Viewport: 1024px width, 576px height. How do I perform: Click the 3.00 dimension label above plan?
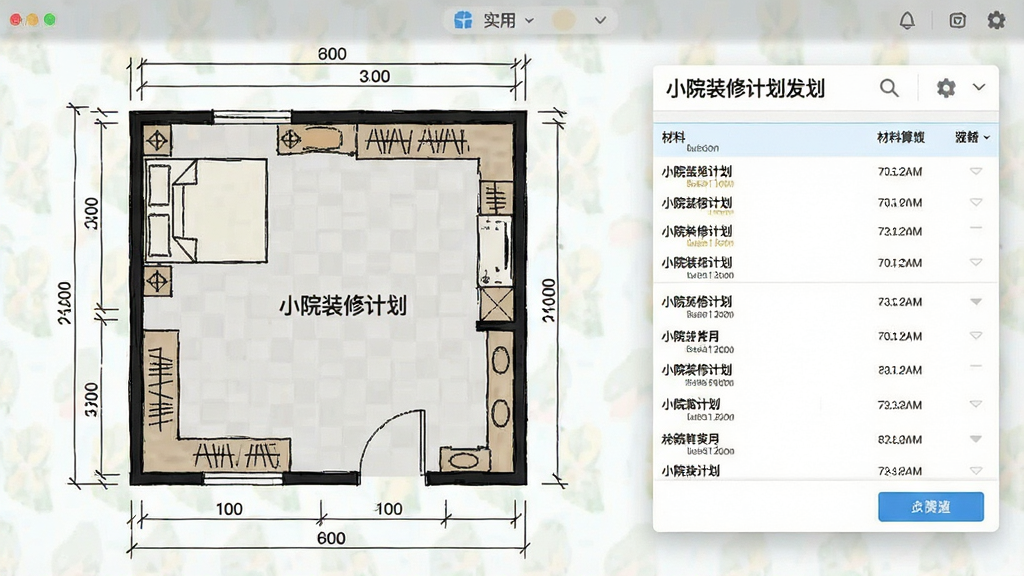[374, 76]
